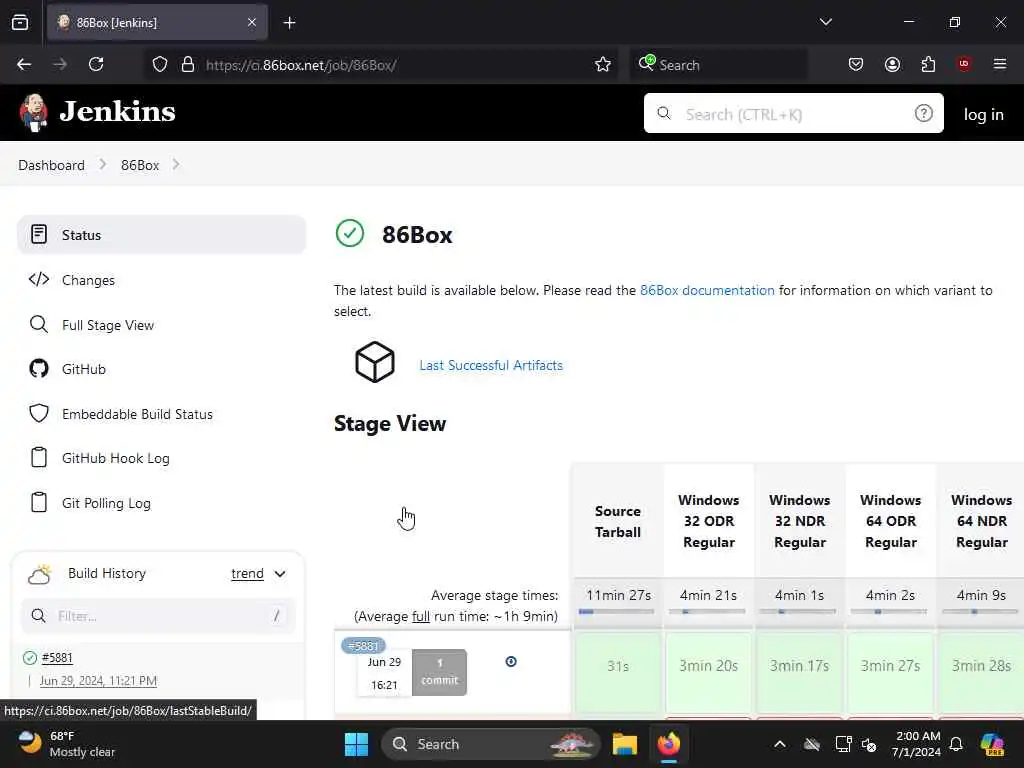
Task: Reload the page
Action: coord(96,64)
